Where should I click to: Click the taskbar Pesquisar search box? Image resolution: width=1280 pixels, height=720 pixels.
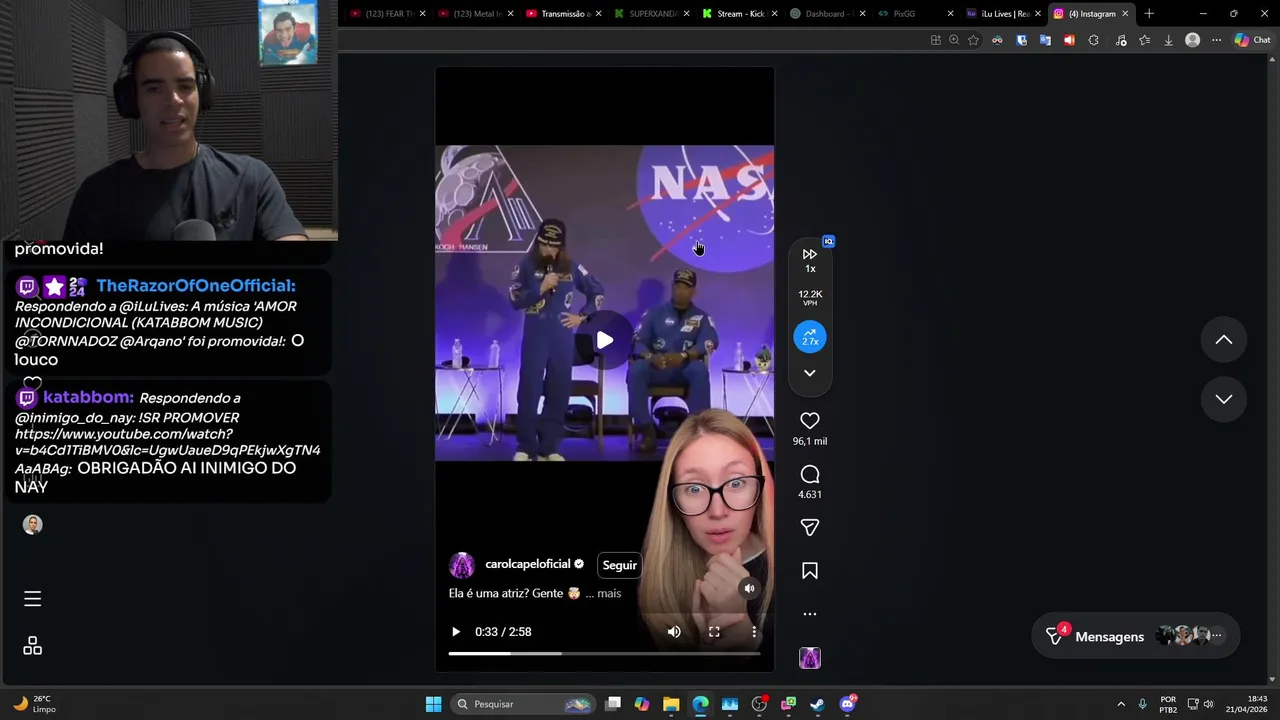pyautogui.click(x=523, y=704)
